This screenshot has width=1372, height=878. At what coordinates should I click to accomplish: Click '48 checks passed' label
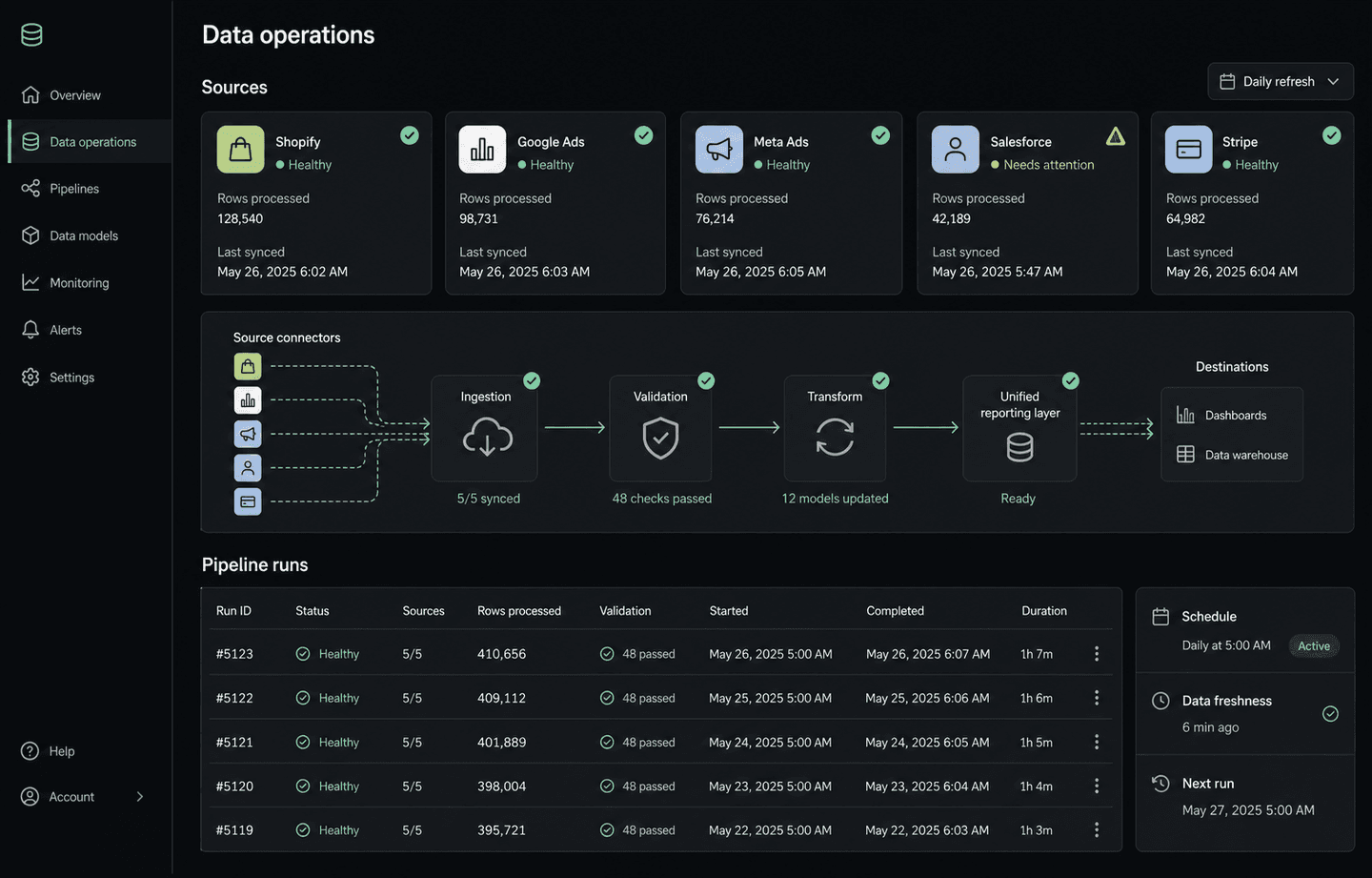pos(662,499)
